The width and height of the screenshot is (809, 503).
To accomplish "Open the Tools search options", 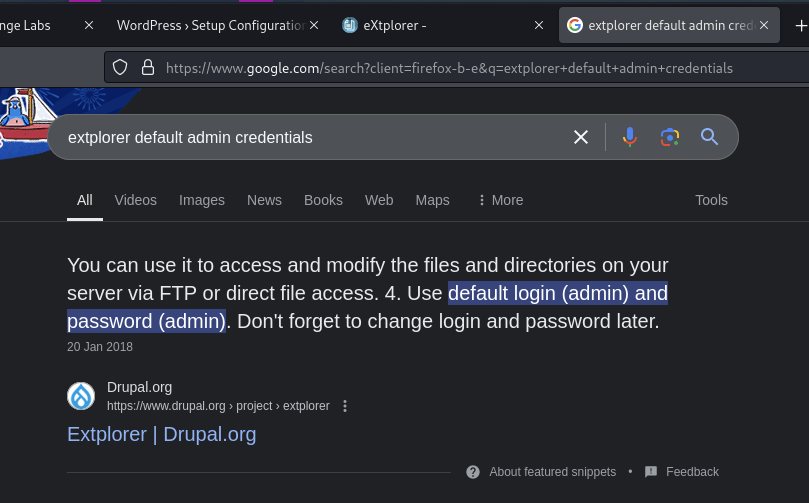I will point(711,200).
